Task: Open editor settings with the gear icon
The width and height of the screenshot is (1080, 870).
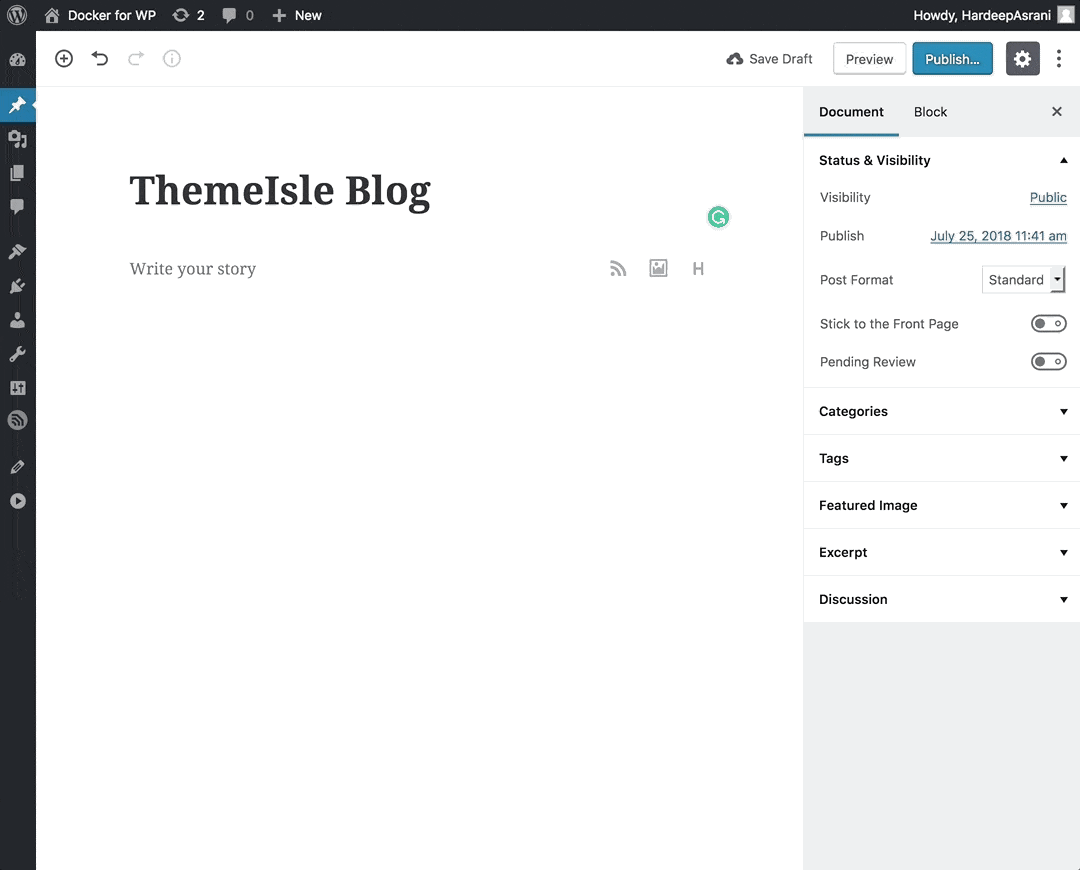Action: (1022, 58)
